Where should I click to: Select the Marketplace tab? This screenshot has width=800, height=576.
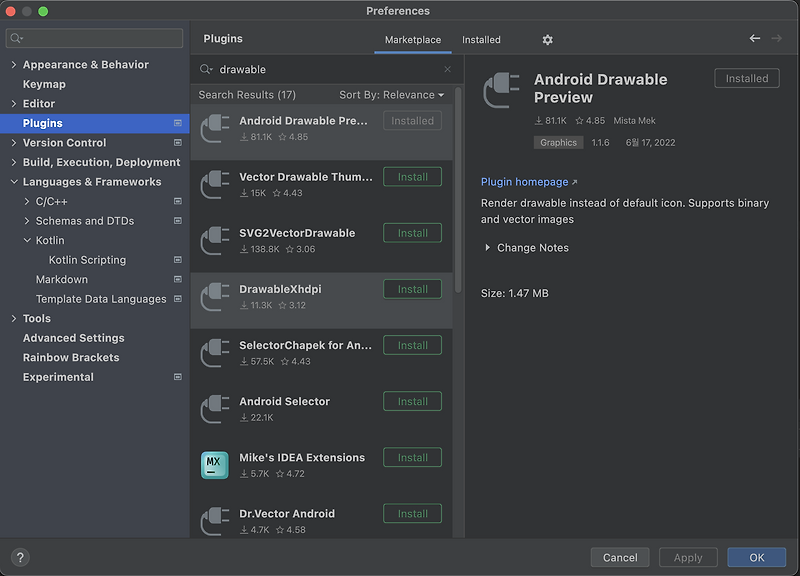pos(413,40)
